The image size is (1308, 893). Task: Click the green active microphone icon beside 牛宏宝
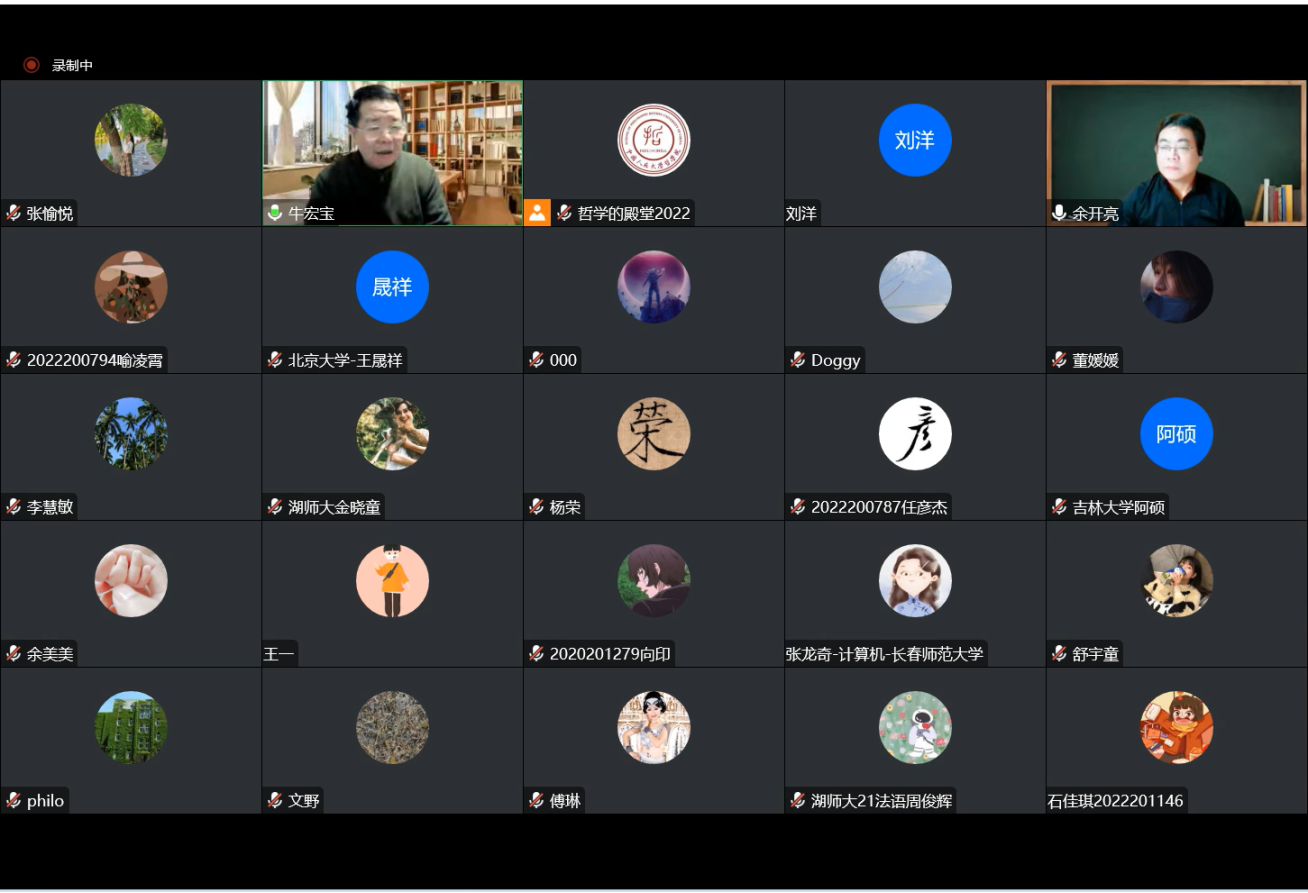click(275, 213)
